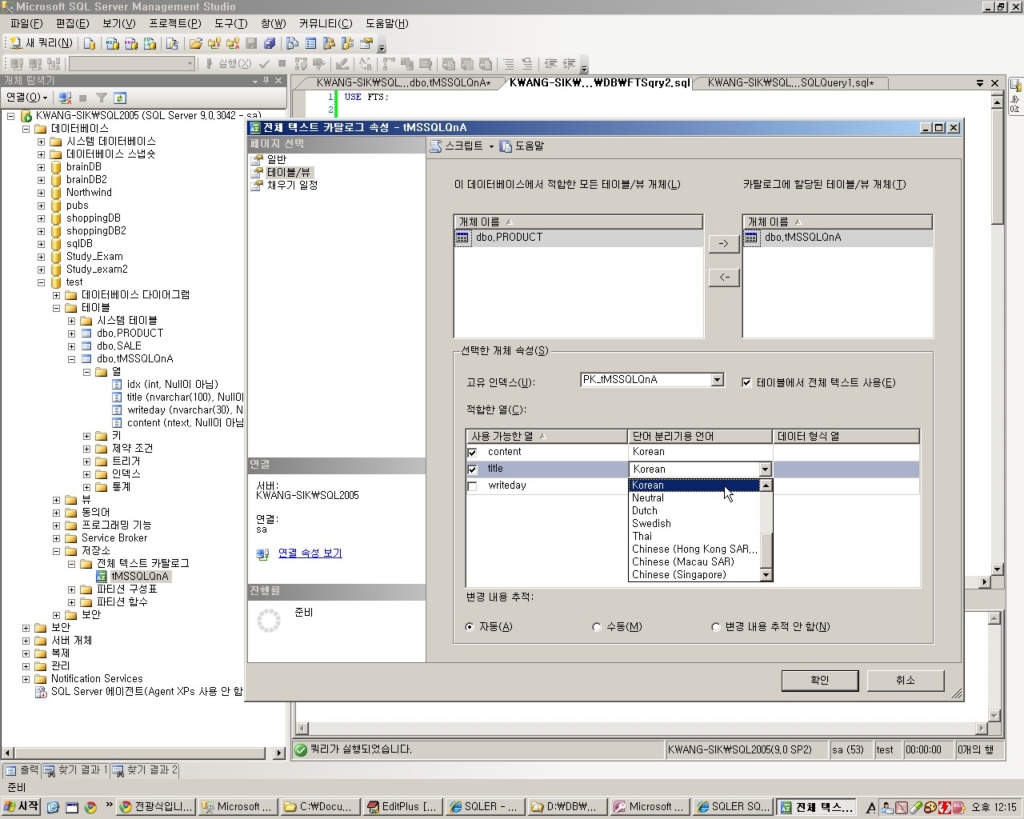Click the 시작 Start button
This screenshot has width=1024, height=819.
click(x=21, y=807)
